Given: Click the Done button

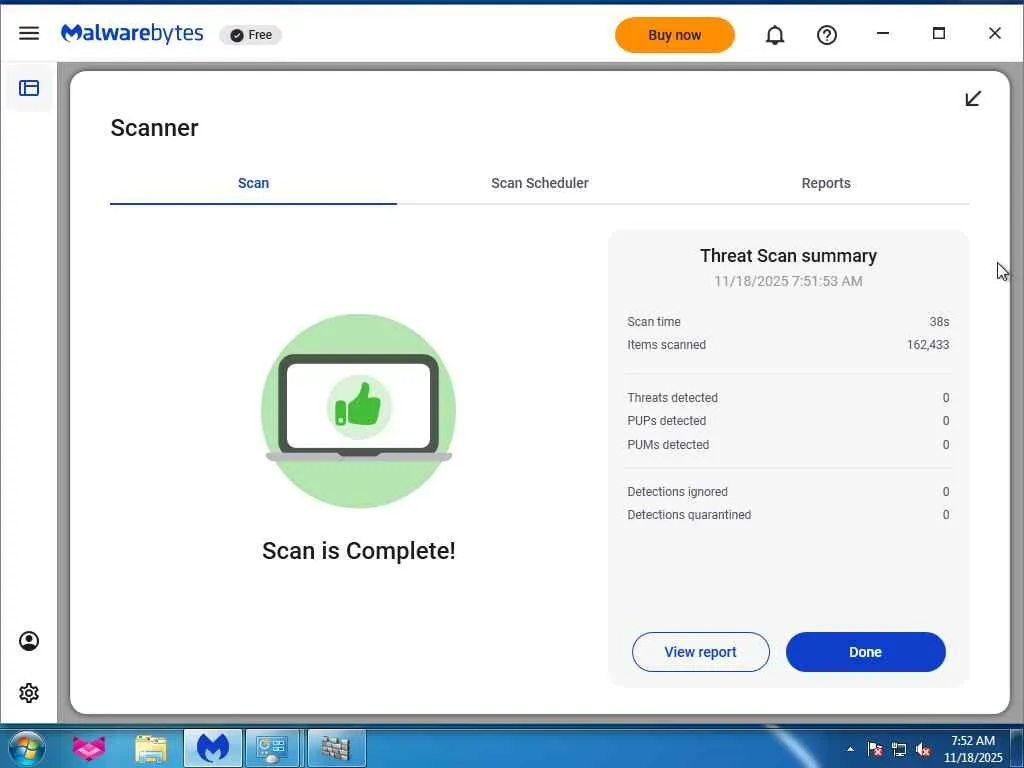Looking at the screenshot, I should click(865, 652).
